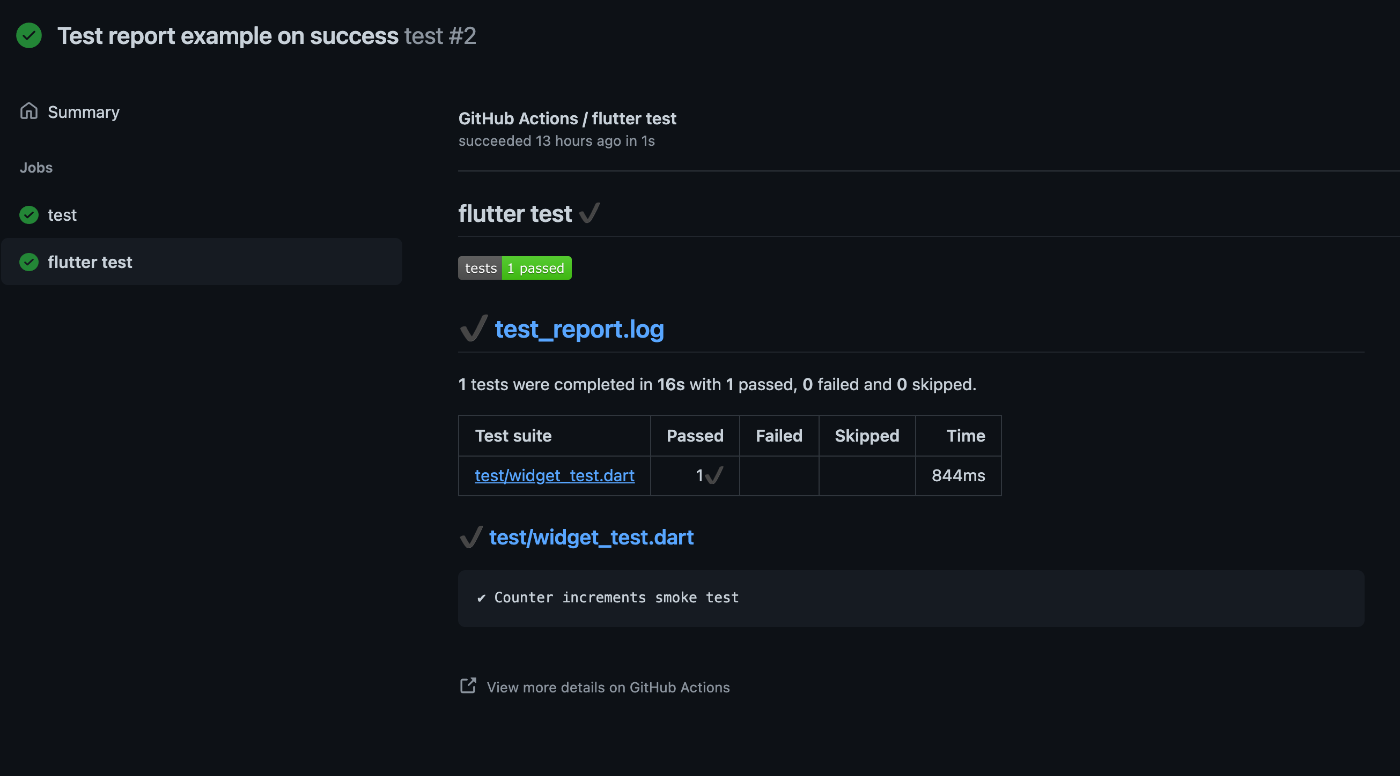This screenshot has width=1400, height=776.
Task: Click the green check icon beside the 'test' job
Action: [29, 214]
